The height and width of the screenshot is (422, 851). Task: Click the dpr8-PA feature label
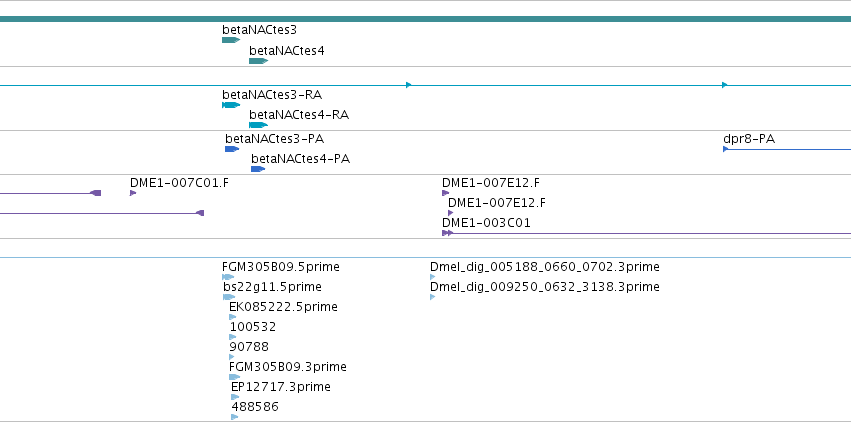pyautogui.click(x=749, y=139)
